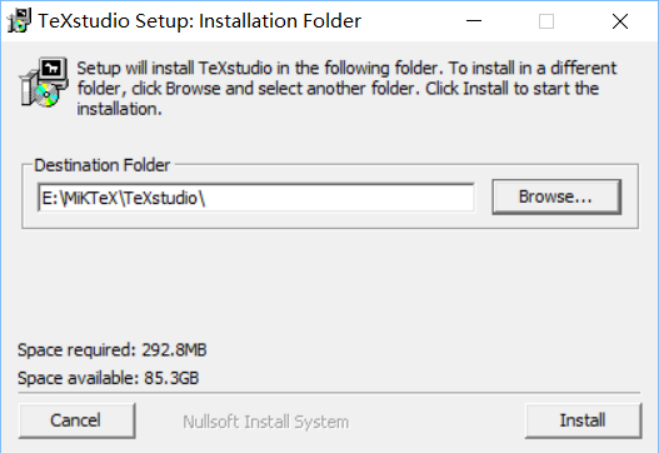Click the Destination Folder group label
This screenshot has width=659, height=453.
click(x=102, y=165)
